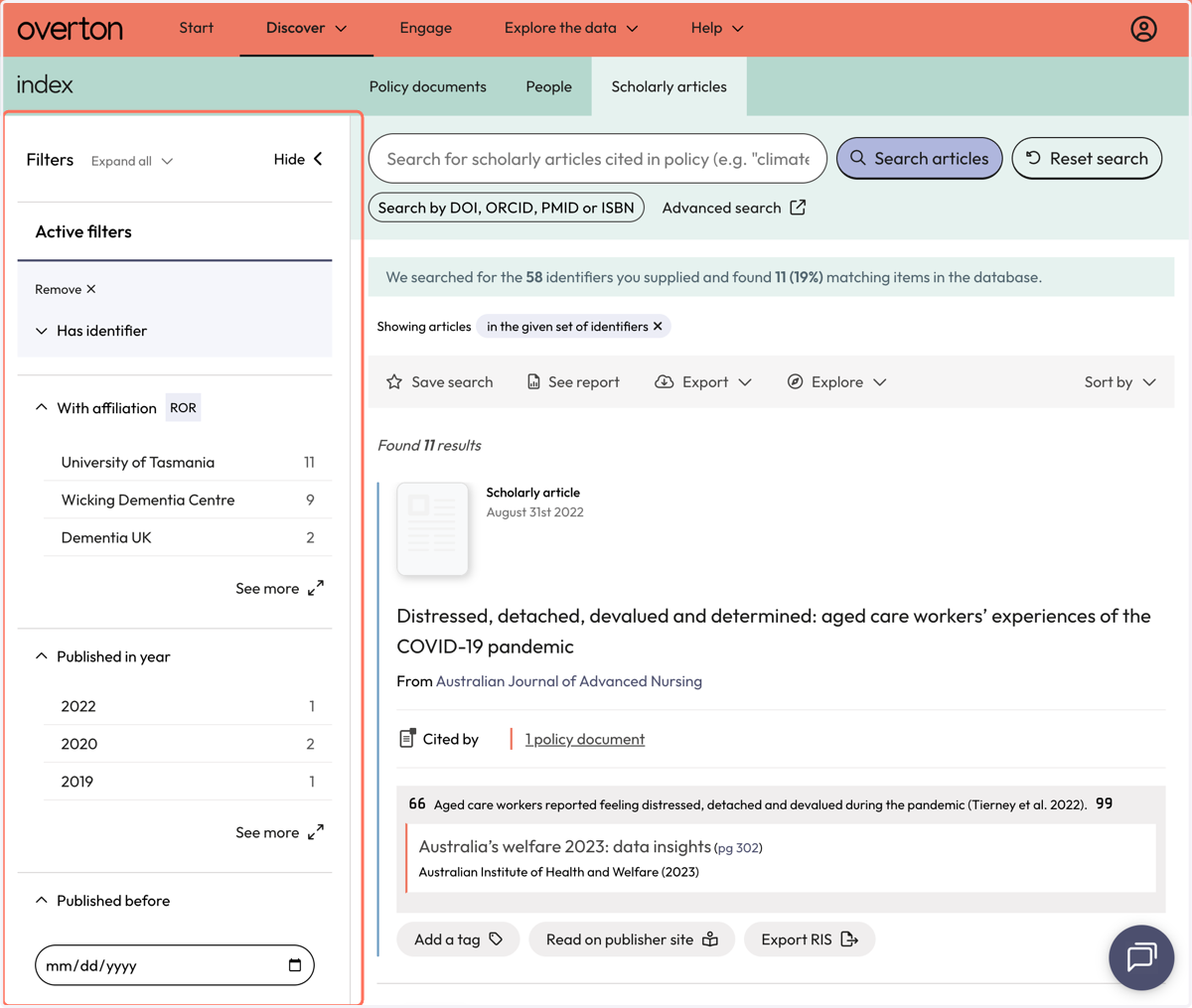
Task: Open the Export dropdown menu
Action: tap(703, 382)
